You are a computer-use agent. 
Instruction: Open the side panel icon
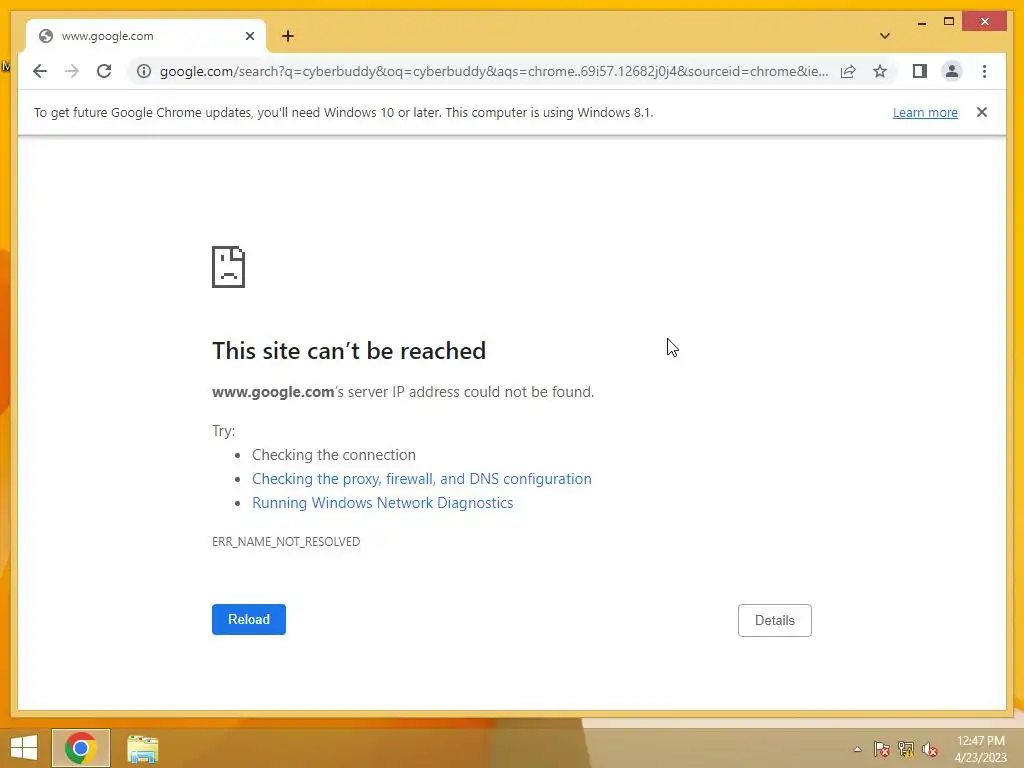[x=920, y=71]
